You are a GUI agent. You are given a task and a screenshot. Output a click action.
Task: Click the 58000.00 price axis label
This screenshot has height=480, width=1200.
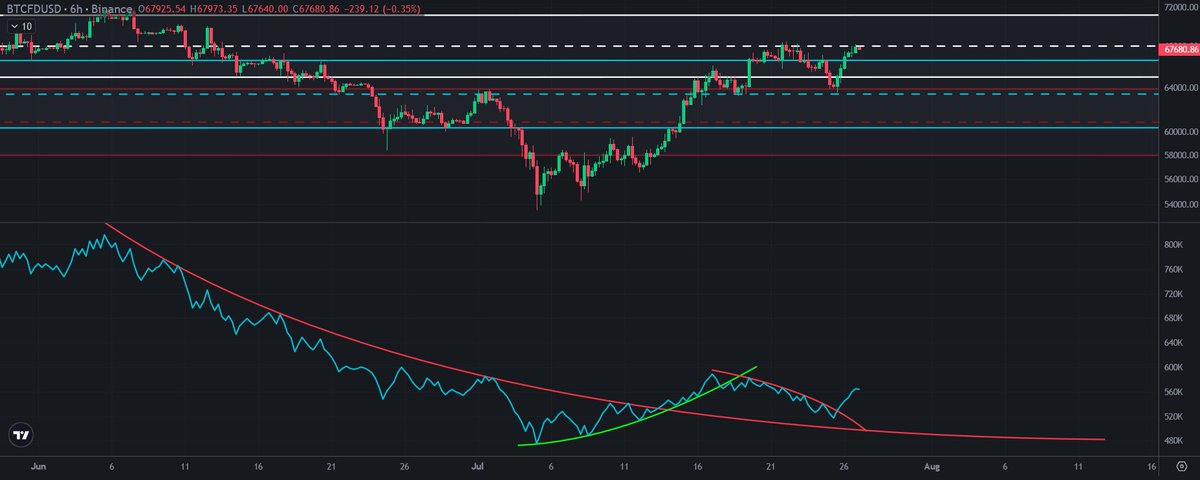[1180, 156]
